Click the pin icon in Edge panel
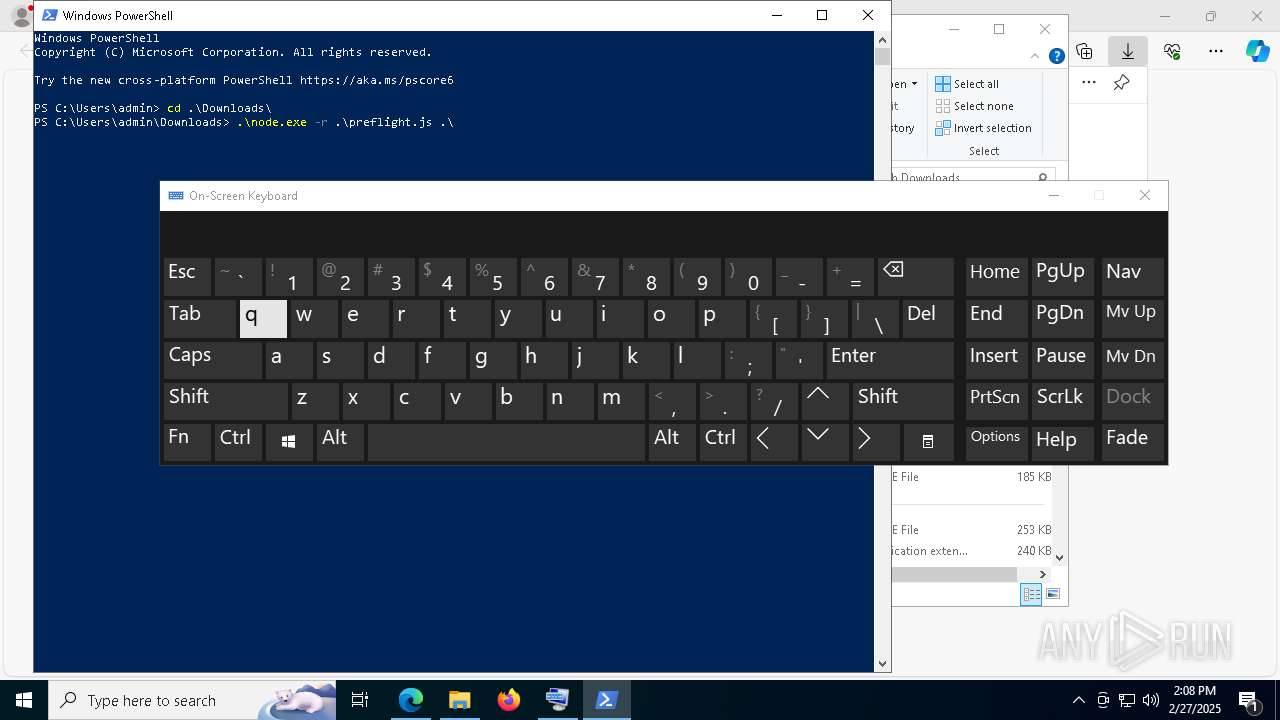This screenshot has width=1280, height=720. 1122,83
